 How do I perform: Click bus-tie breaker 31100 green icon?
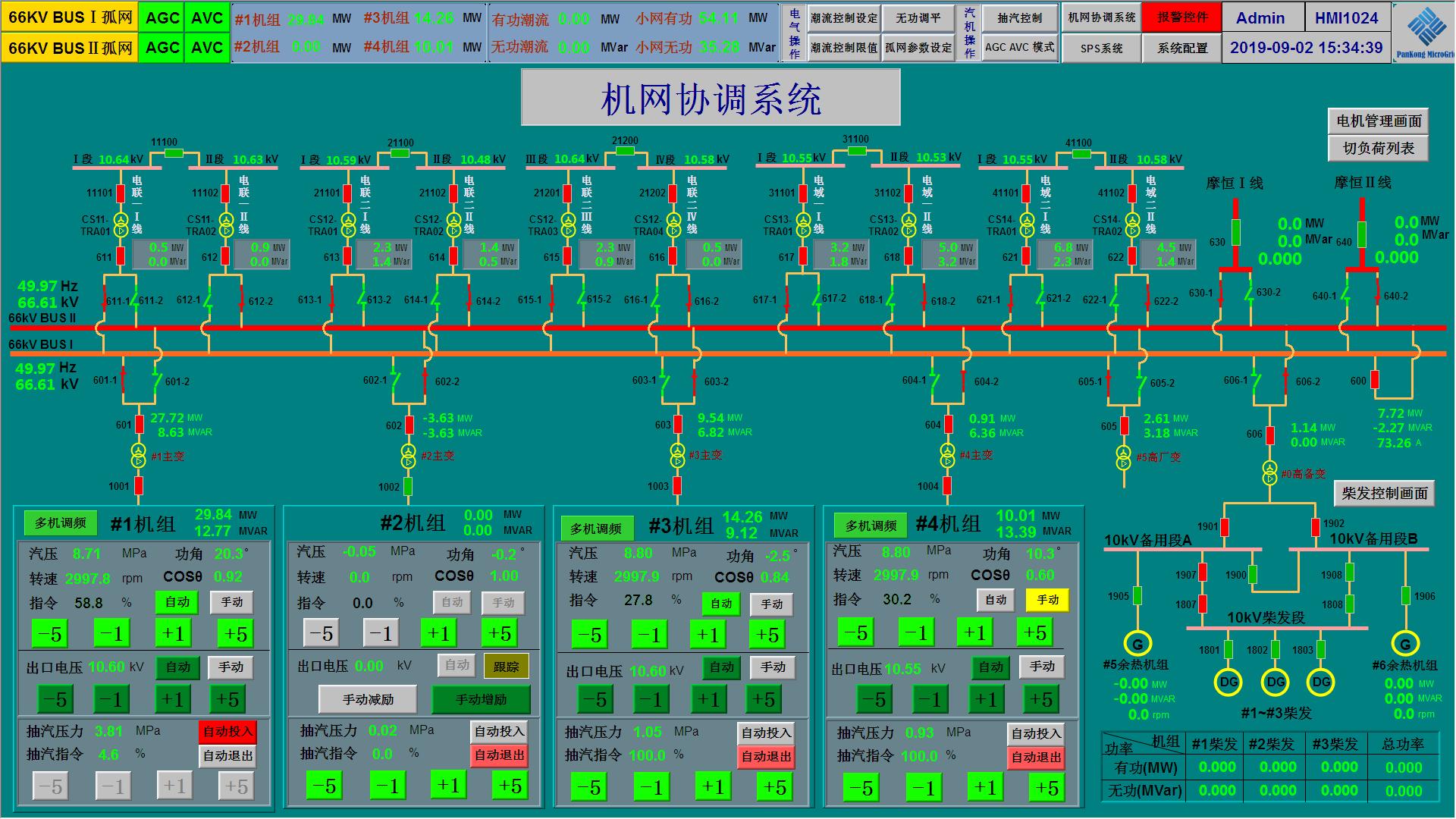coord(857,151)
